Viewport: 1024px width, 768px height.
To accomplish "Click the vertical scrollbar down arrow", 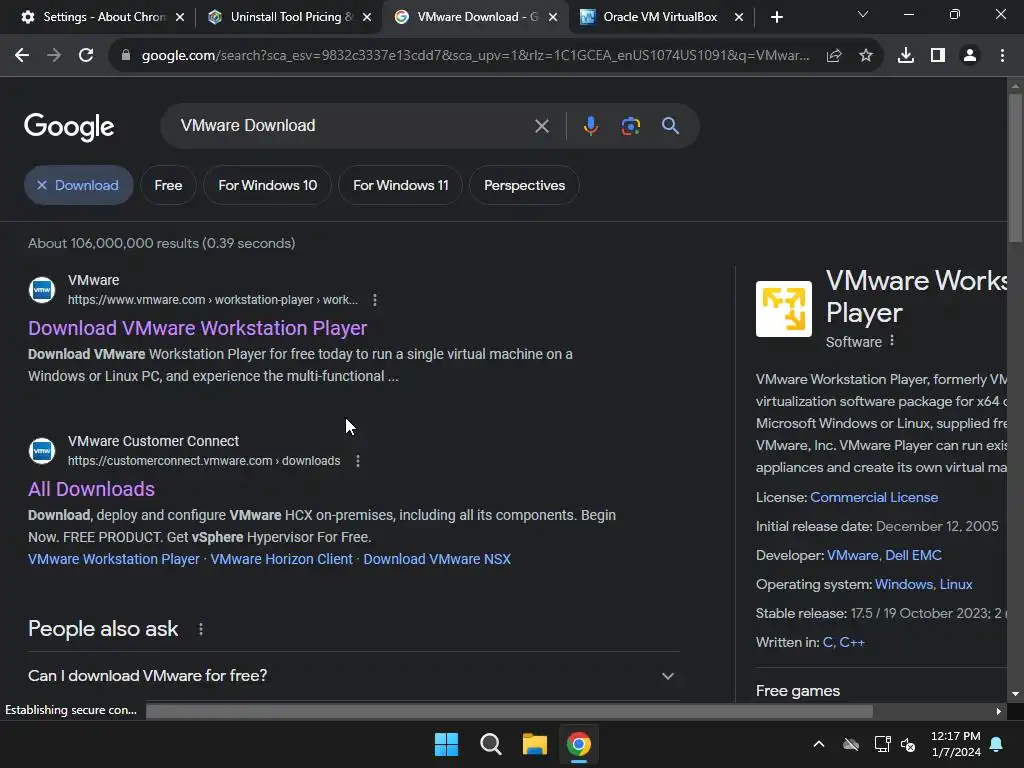I will 1015,694.
